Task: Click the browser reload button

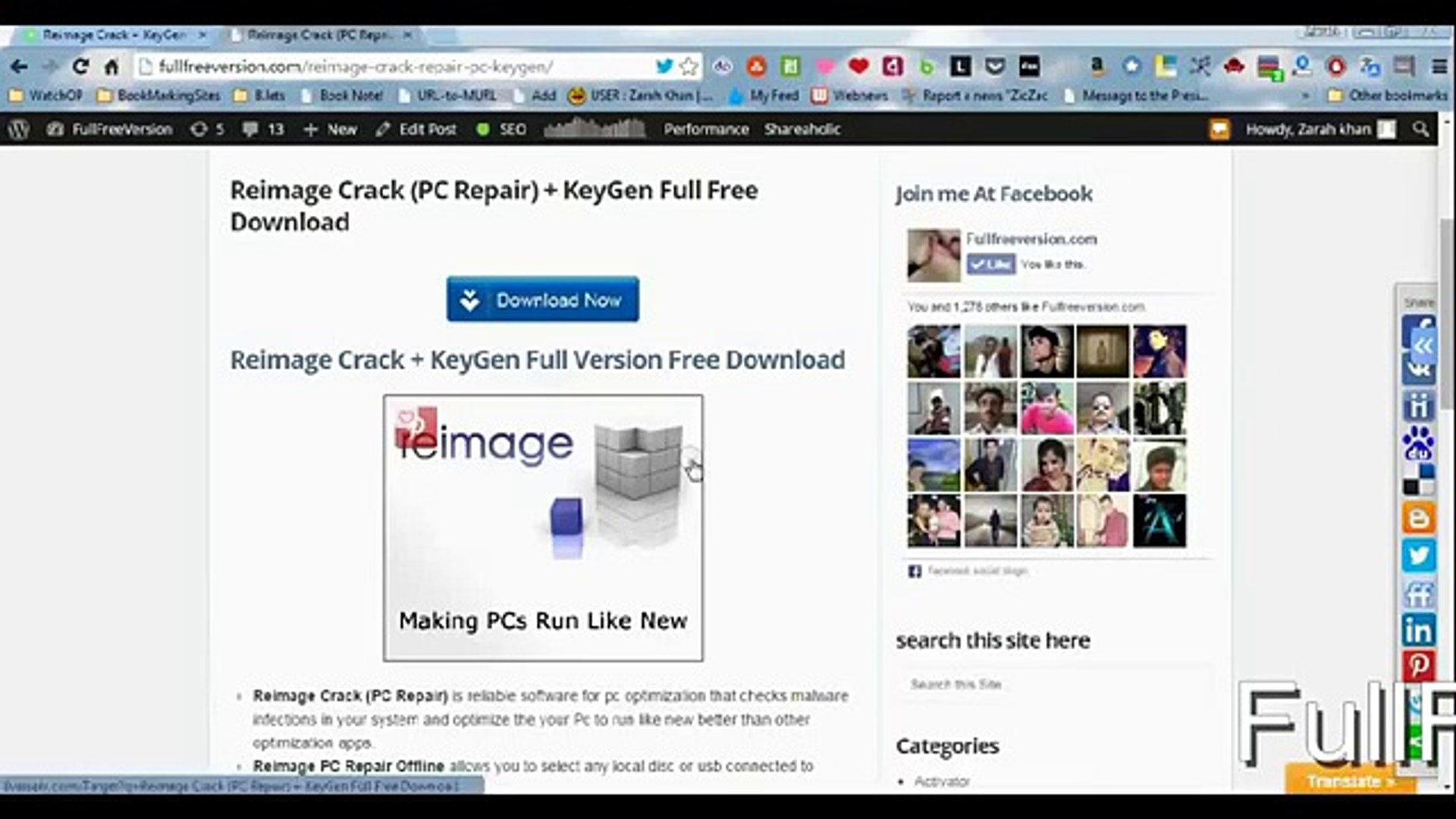Action: pyautogui.click(x=80, y=67)
